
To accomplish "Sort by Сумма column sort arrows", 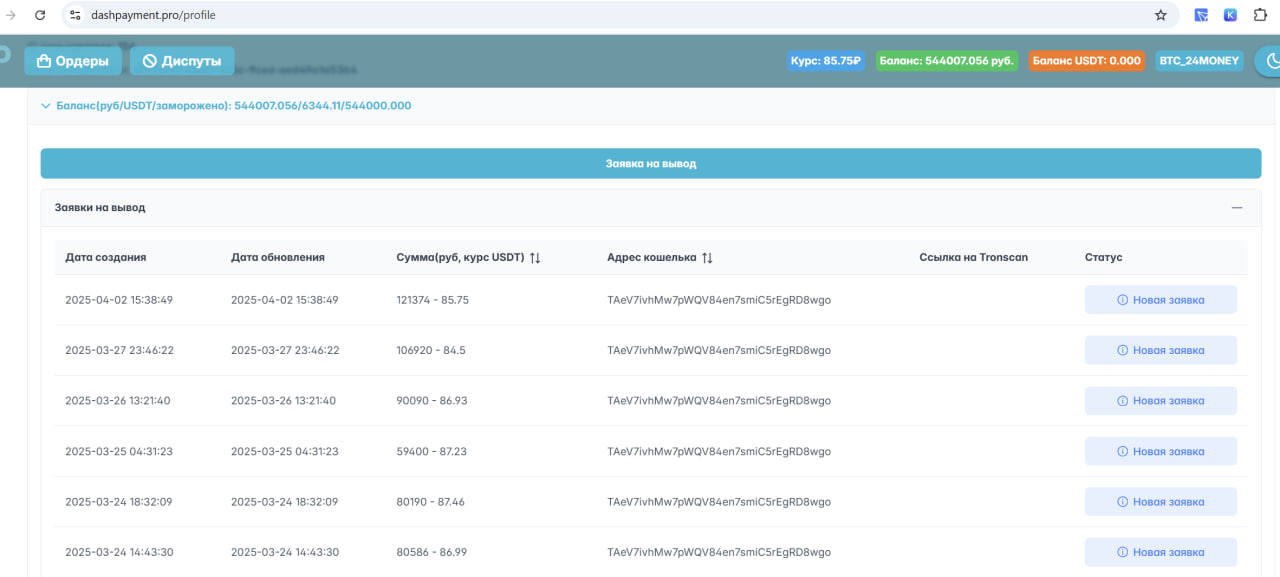I will (x=535, y=258).
